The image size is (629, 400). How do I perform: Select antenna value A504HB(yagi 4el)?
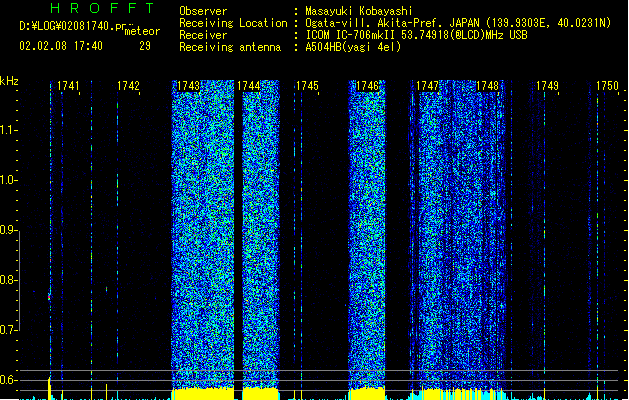[353, 47]
